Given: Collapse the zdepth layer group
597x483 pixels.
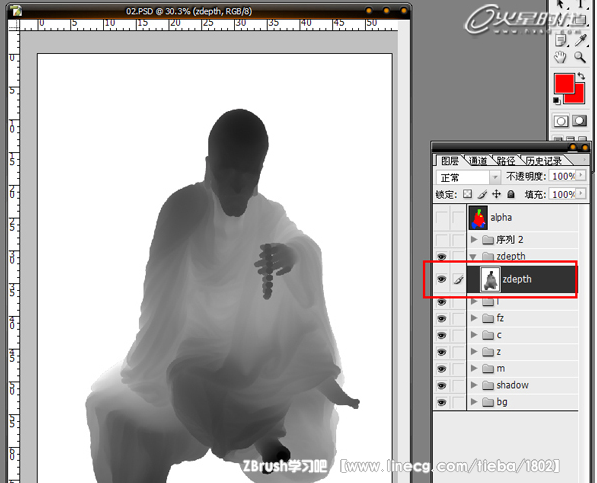Looking at the screenshot, I should click(x=473, y=257).
